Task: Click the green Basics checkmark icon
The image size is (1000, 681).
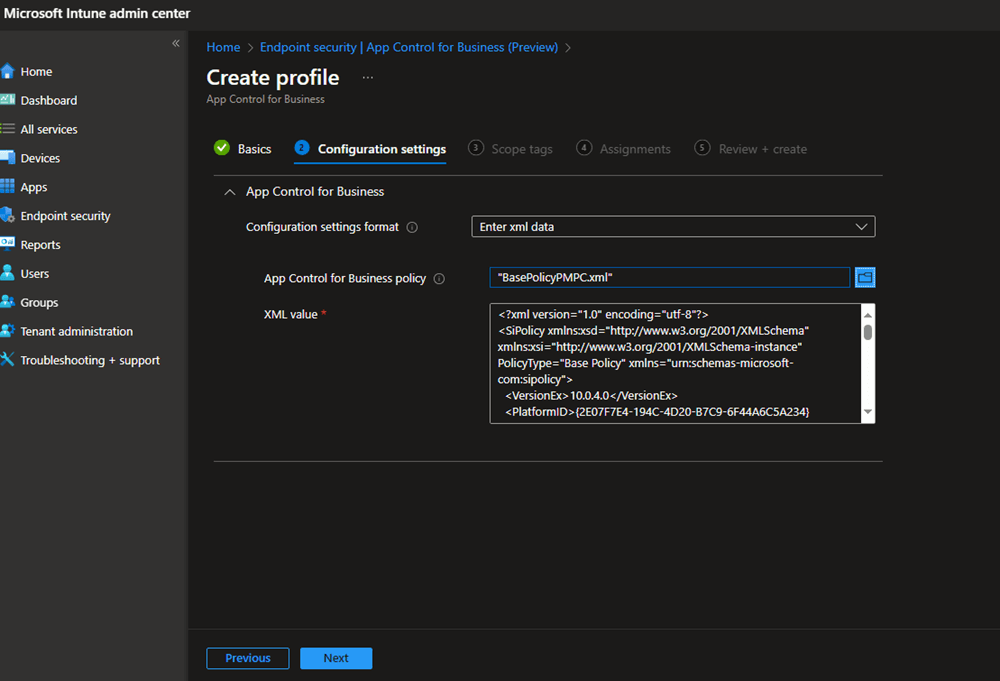Action: click(x=222, y=148)
